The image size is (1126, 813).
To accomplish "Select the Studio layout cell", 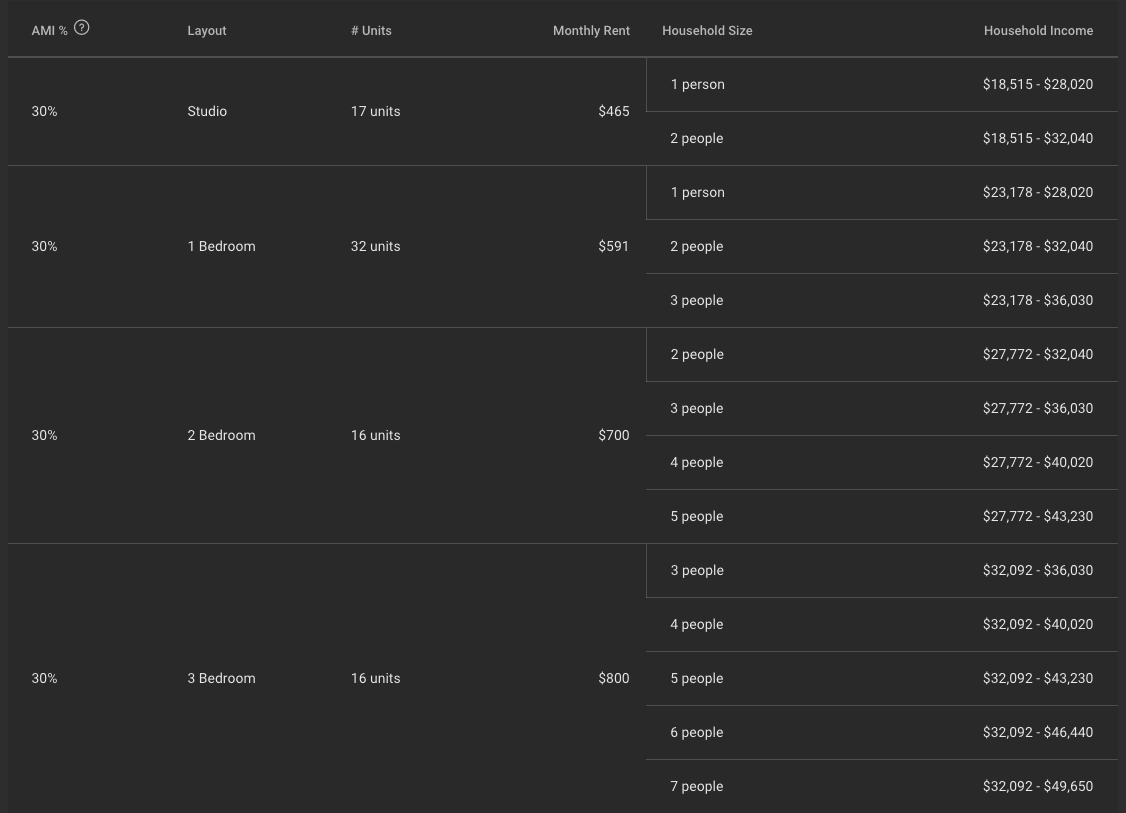I will [x=207, y=111].
